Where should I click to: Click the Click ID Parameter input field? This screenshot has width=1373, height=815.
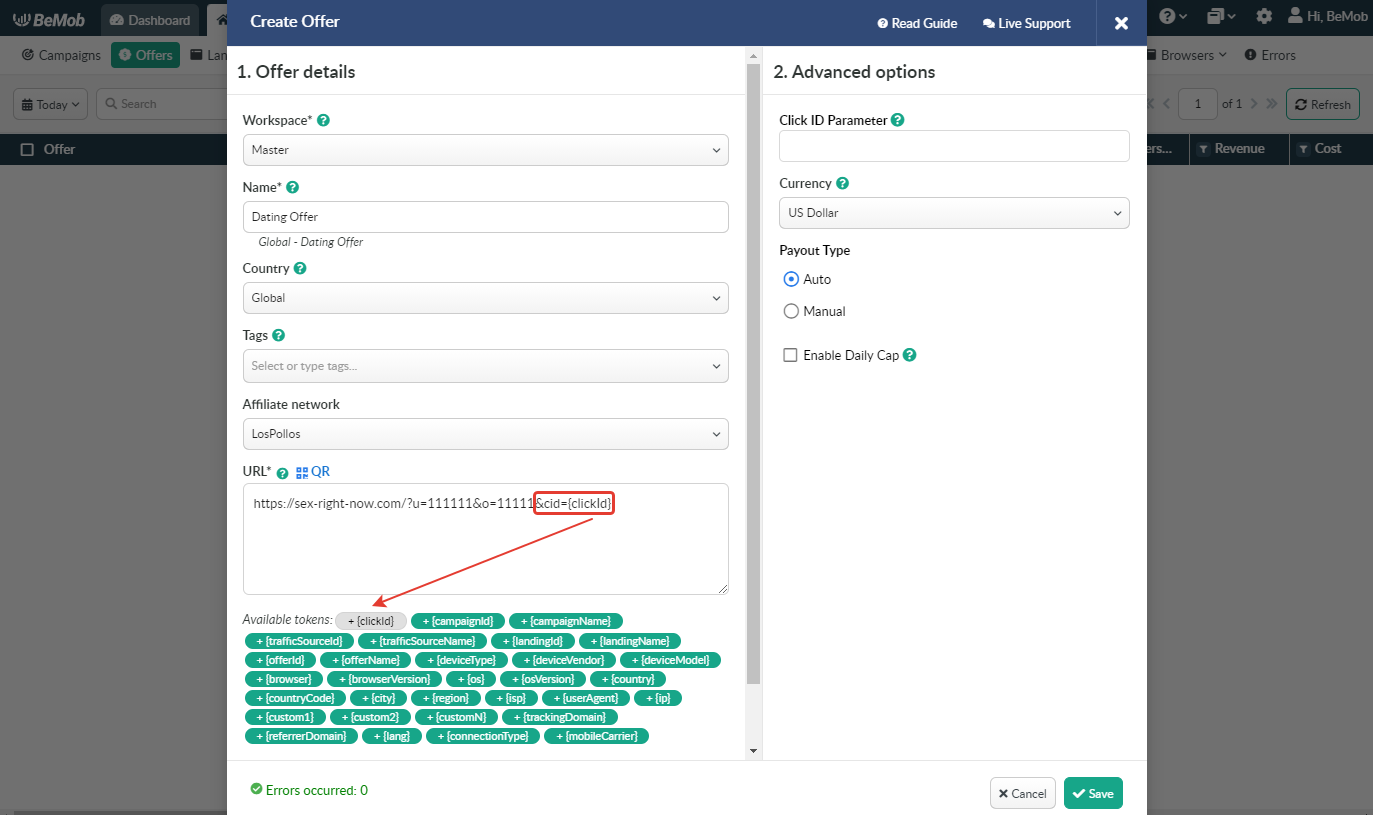[953, 146]
